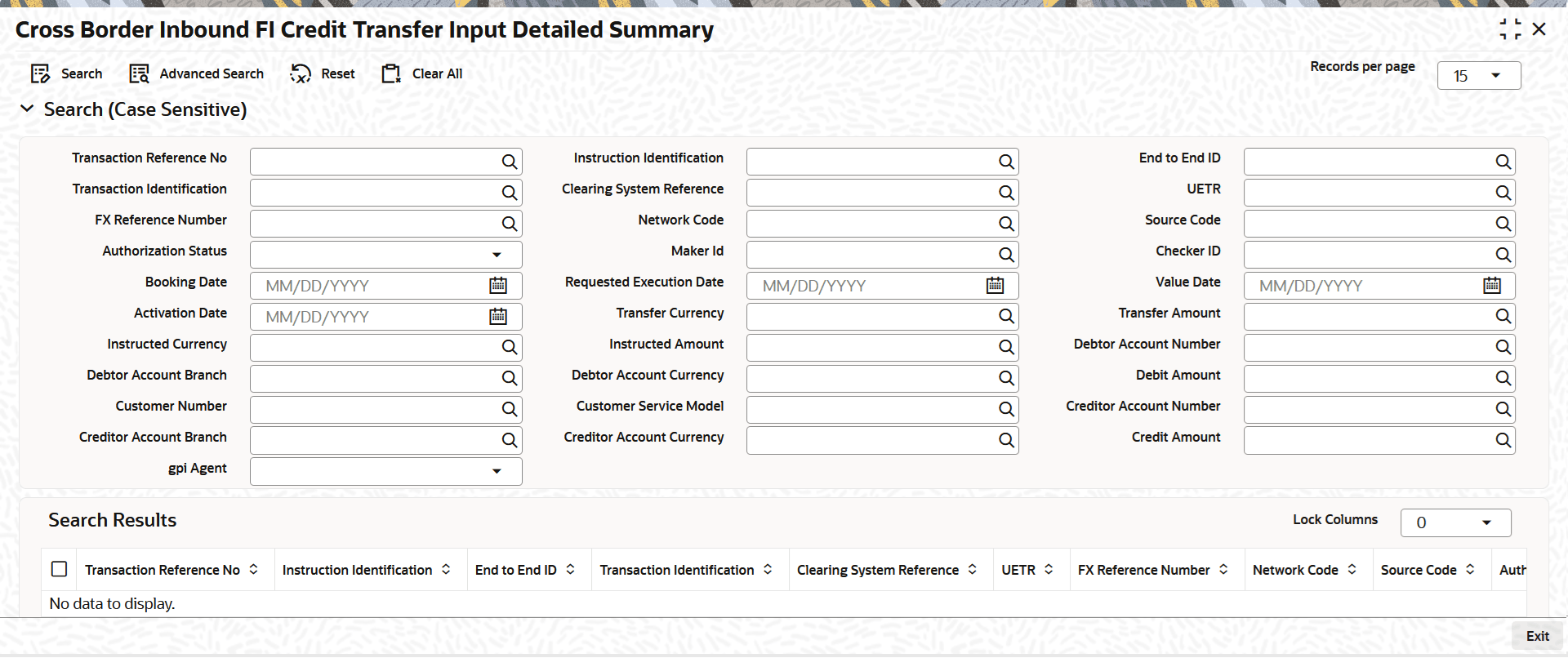This screenshot has height=658, width=1568.
Task: Click Clear All in toolbar
Action: (422, 73)
